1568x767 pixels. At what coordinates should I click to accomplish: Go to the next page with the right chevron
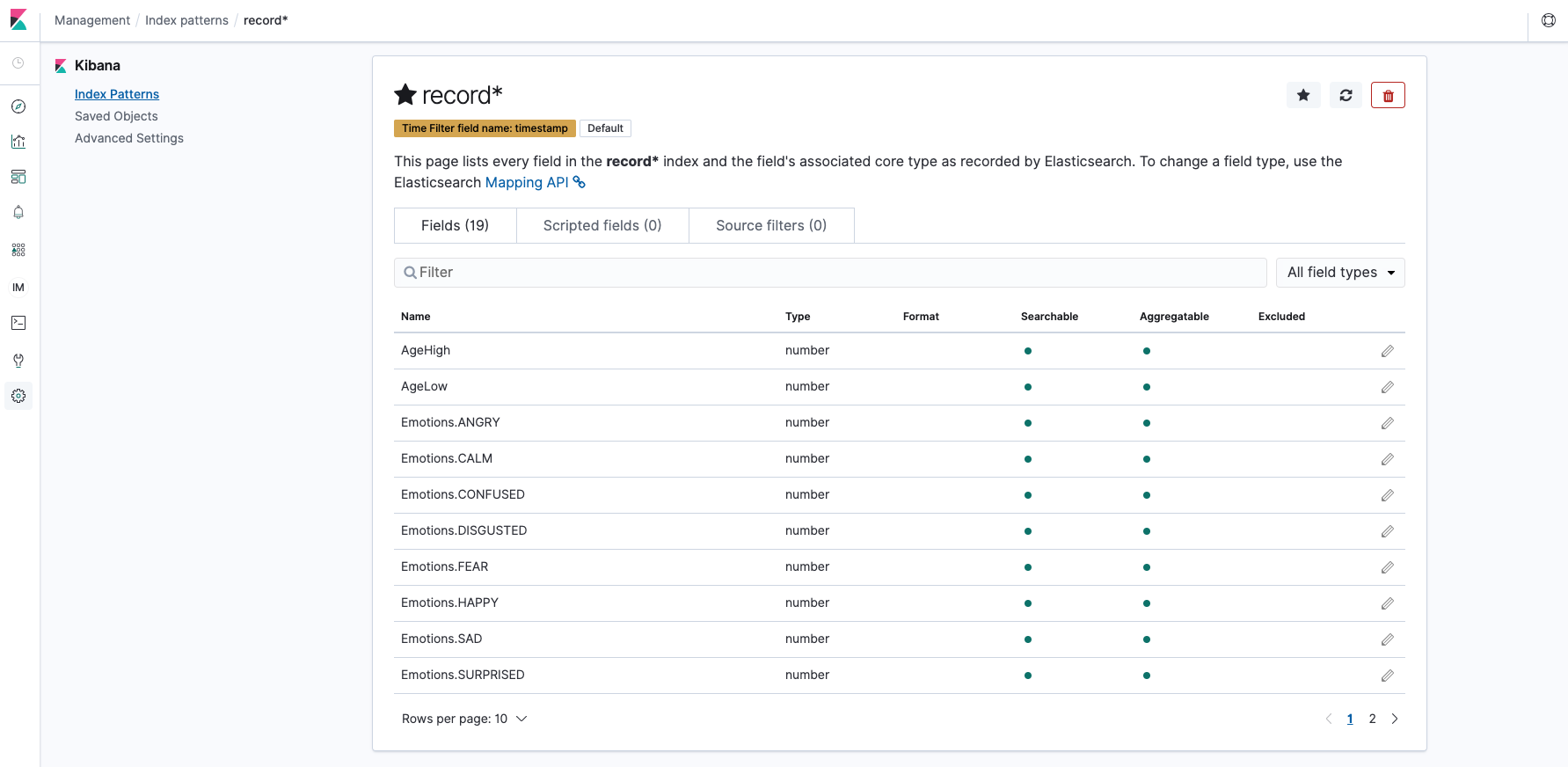[1395, 719]
